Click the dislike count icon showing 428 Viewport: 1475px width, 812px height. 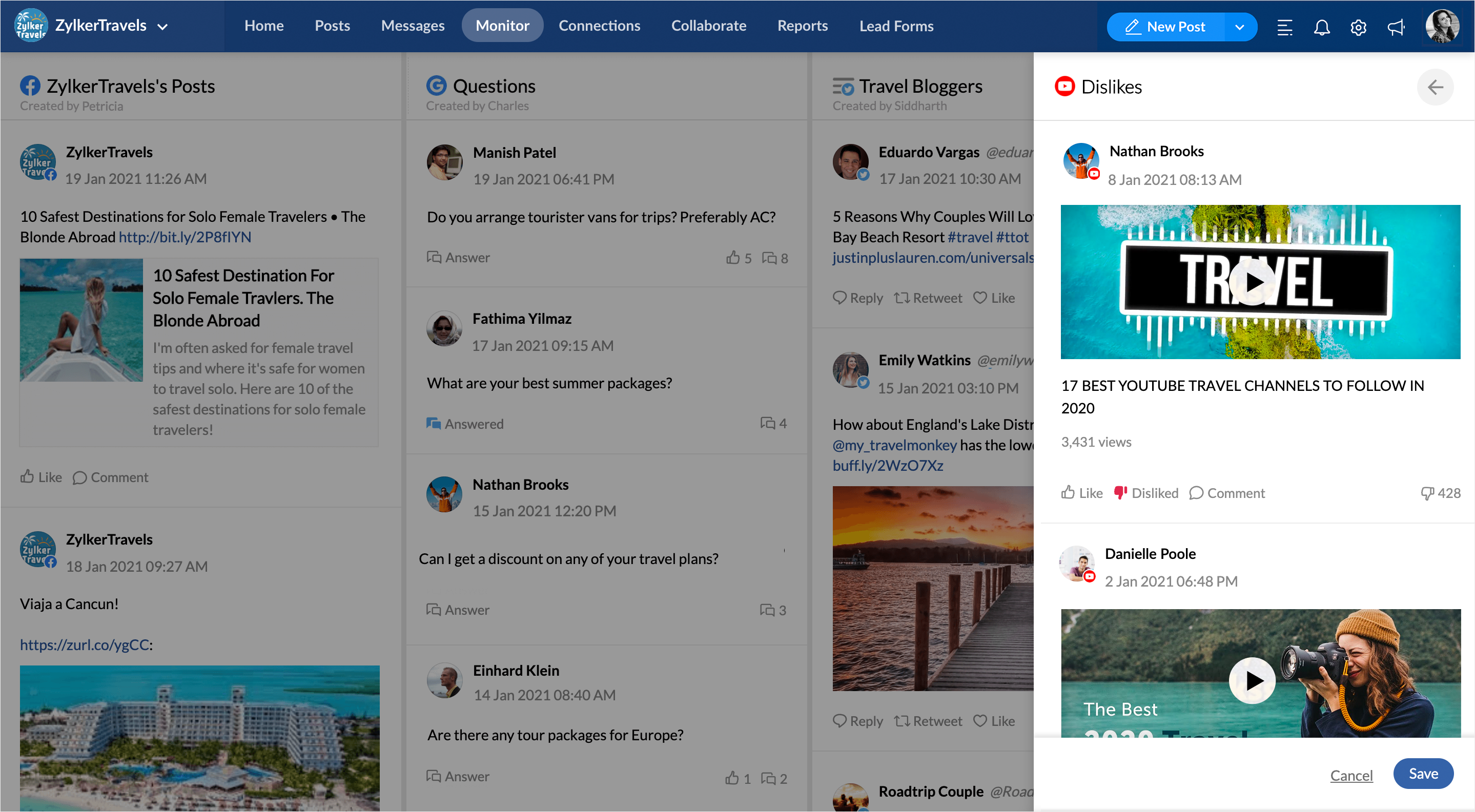click(x=1427, y=493)
